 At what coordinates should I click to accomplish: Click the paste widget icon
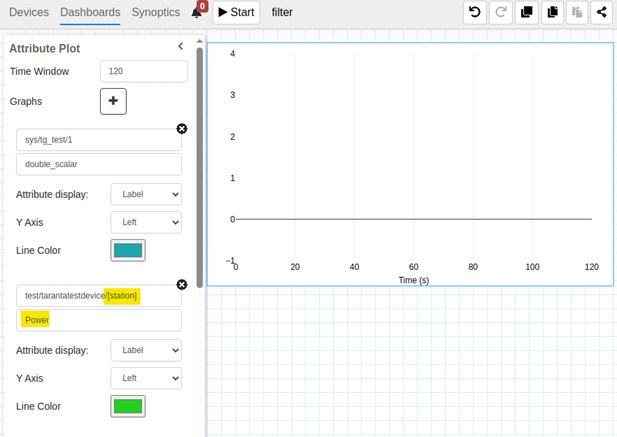[x=577, y=12]
